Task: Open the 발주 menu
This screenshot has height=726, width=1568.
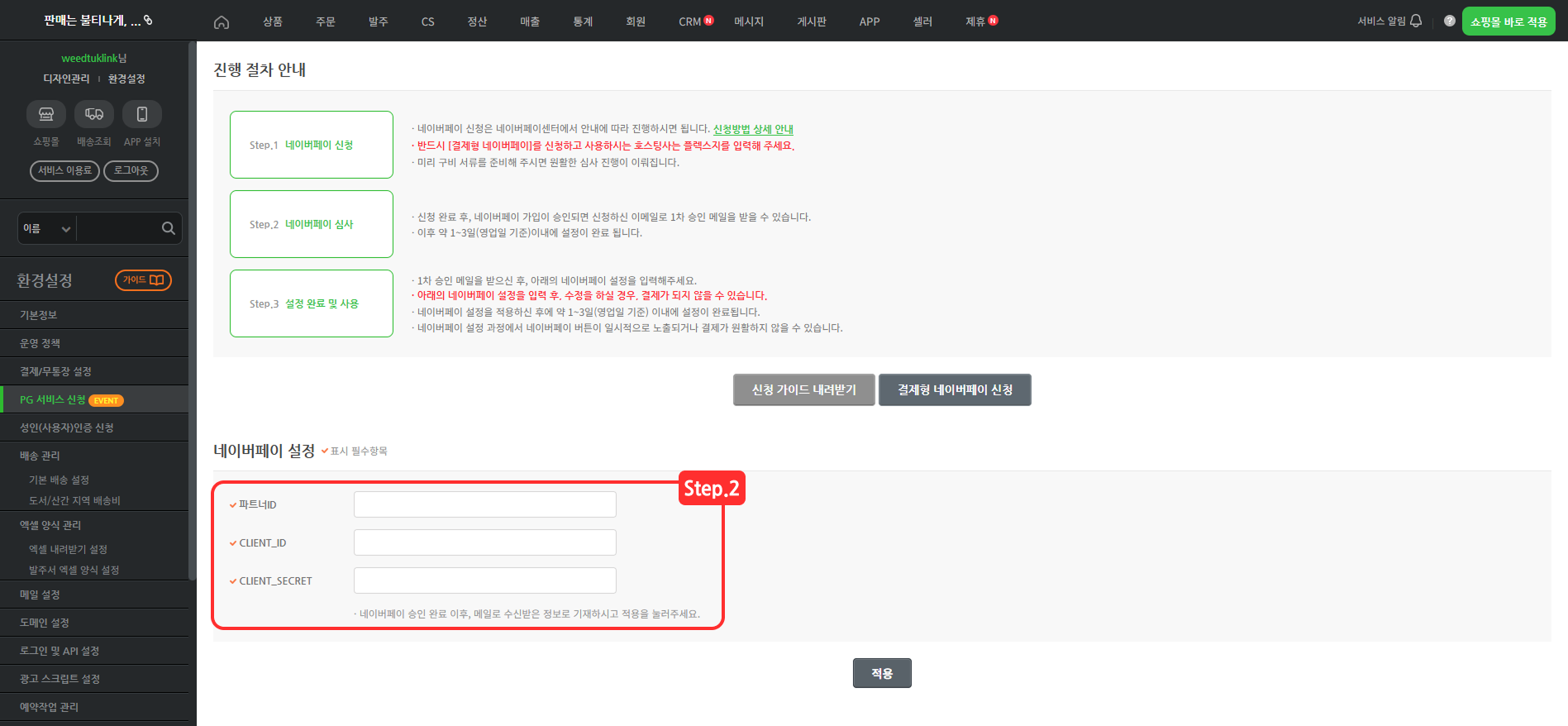Action: 379,21
